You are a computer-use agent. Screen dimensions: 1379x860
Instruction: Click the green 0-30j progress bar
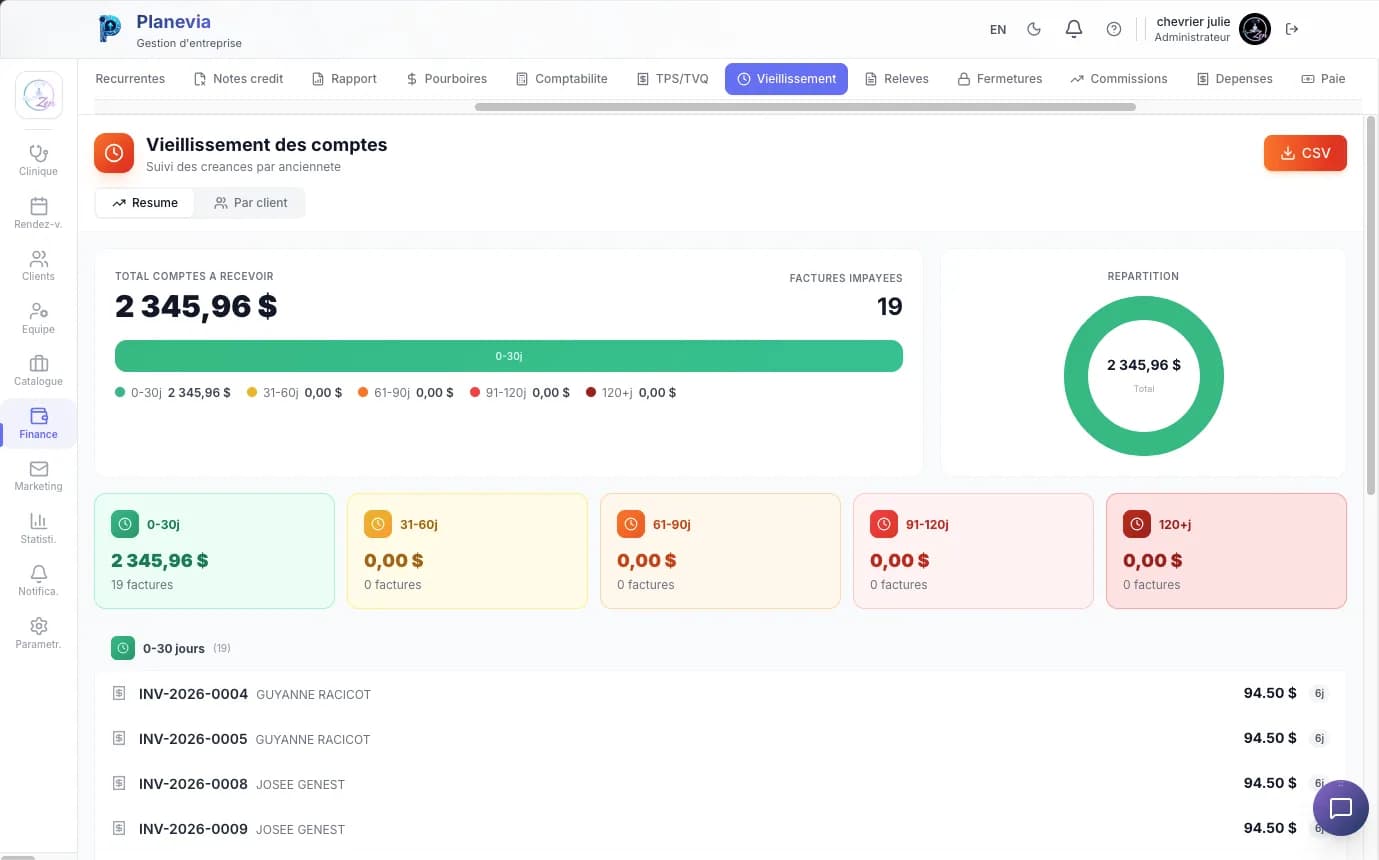[x=509, y=356]
